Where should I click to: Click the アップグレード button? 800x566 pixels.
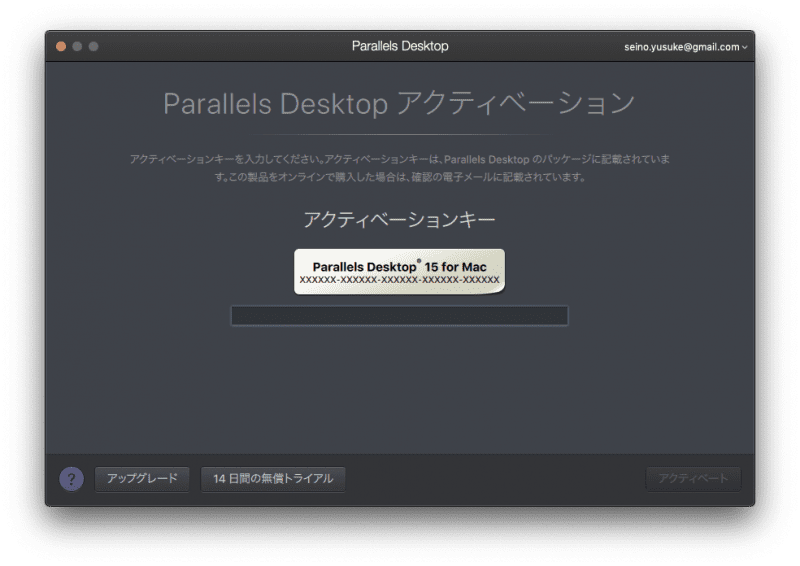pyautogui.click(x=142, y=479)
